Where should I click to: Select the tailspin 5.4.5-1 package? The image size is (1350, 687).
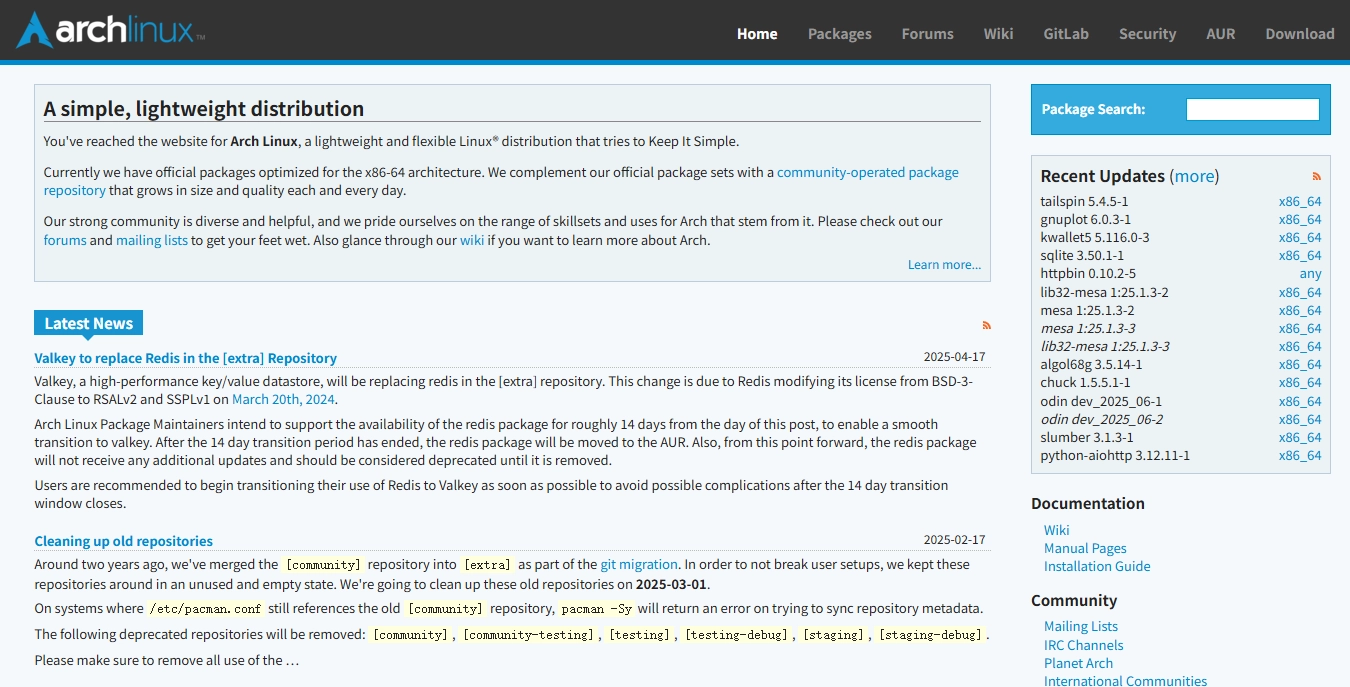click(1084, 201)
